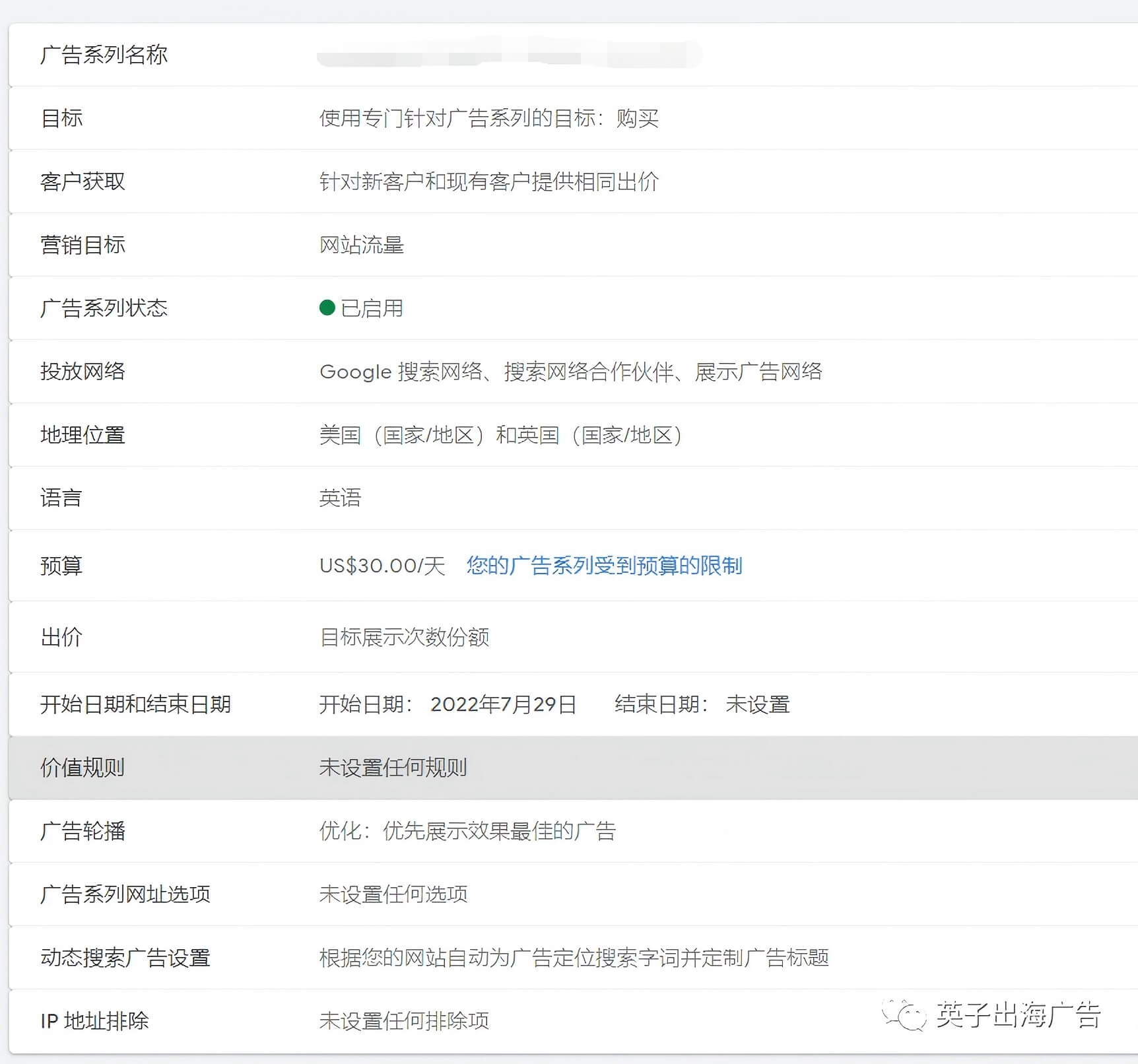Click the 已启用 campaign status text
This screenshot has height=1064, width=1138.
point(372,308)
